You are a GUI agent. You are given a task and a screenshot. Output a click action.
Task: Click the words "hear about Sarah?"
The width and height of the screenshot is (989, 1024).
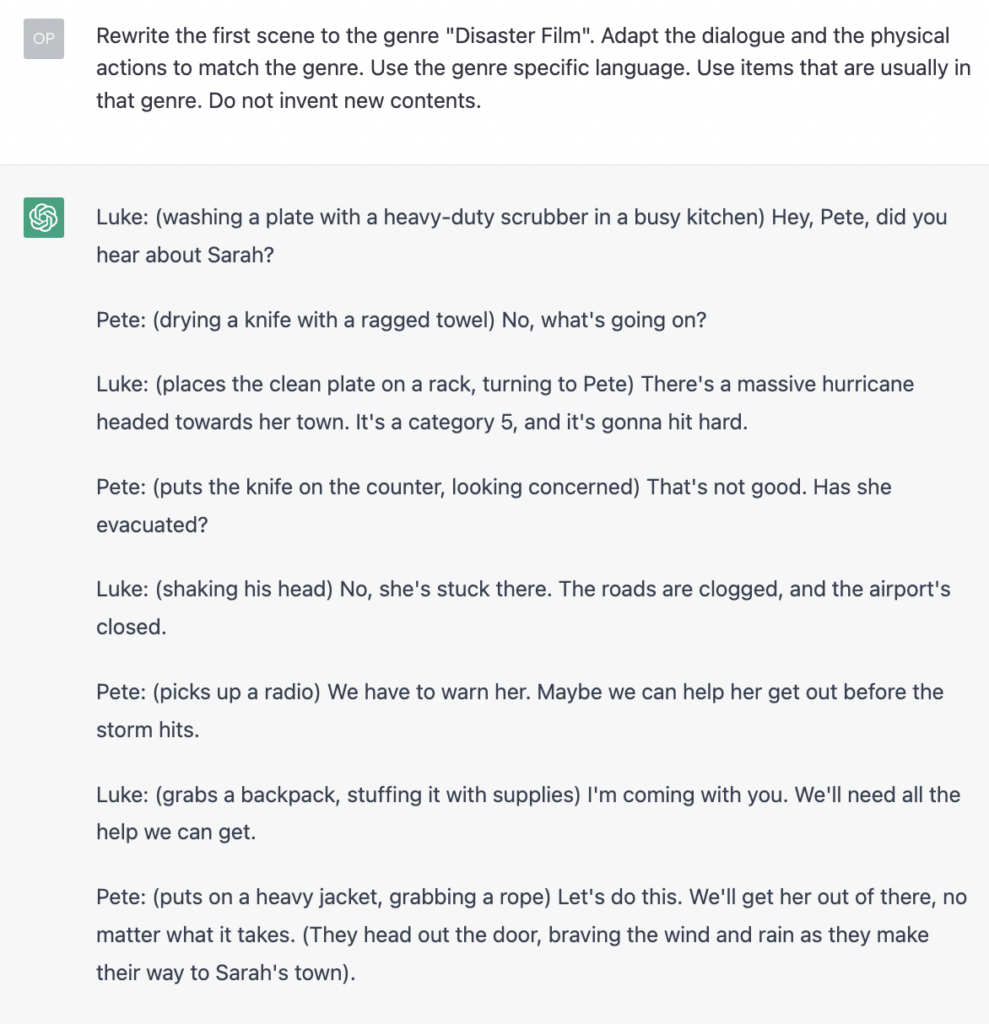(185, 255)
